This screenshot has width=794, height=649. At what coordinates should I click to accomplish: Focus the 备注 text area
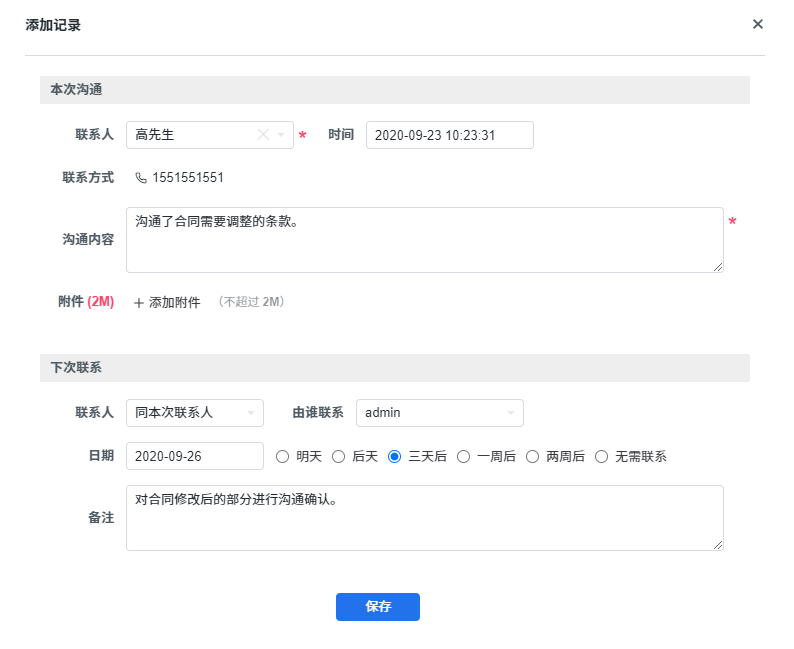click(424, 518)
